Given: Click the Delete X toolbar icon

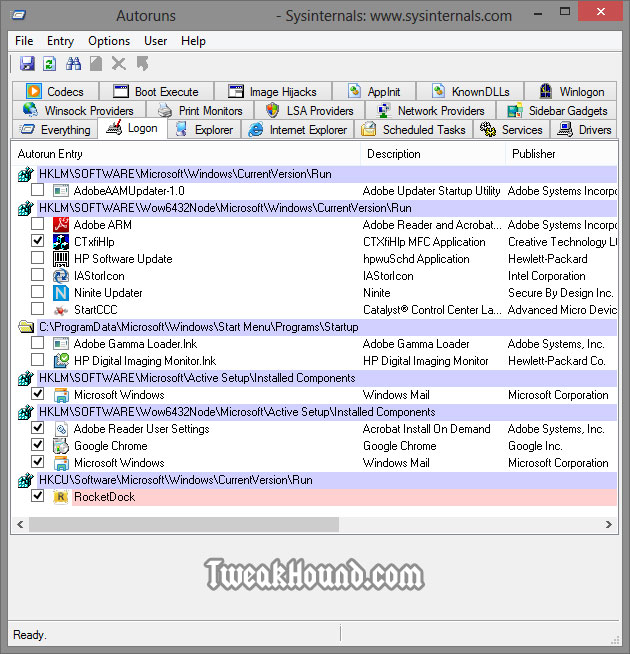Looking at the screenshot, I should coord(119,64).
